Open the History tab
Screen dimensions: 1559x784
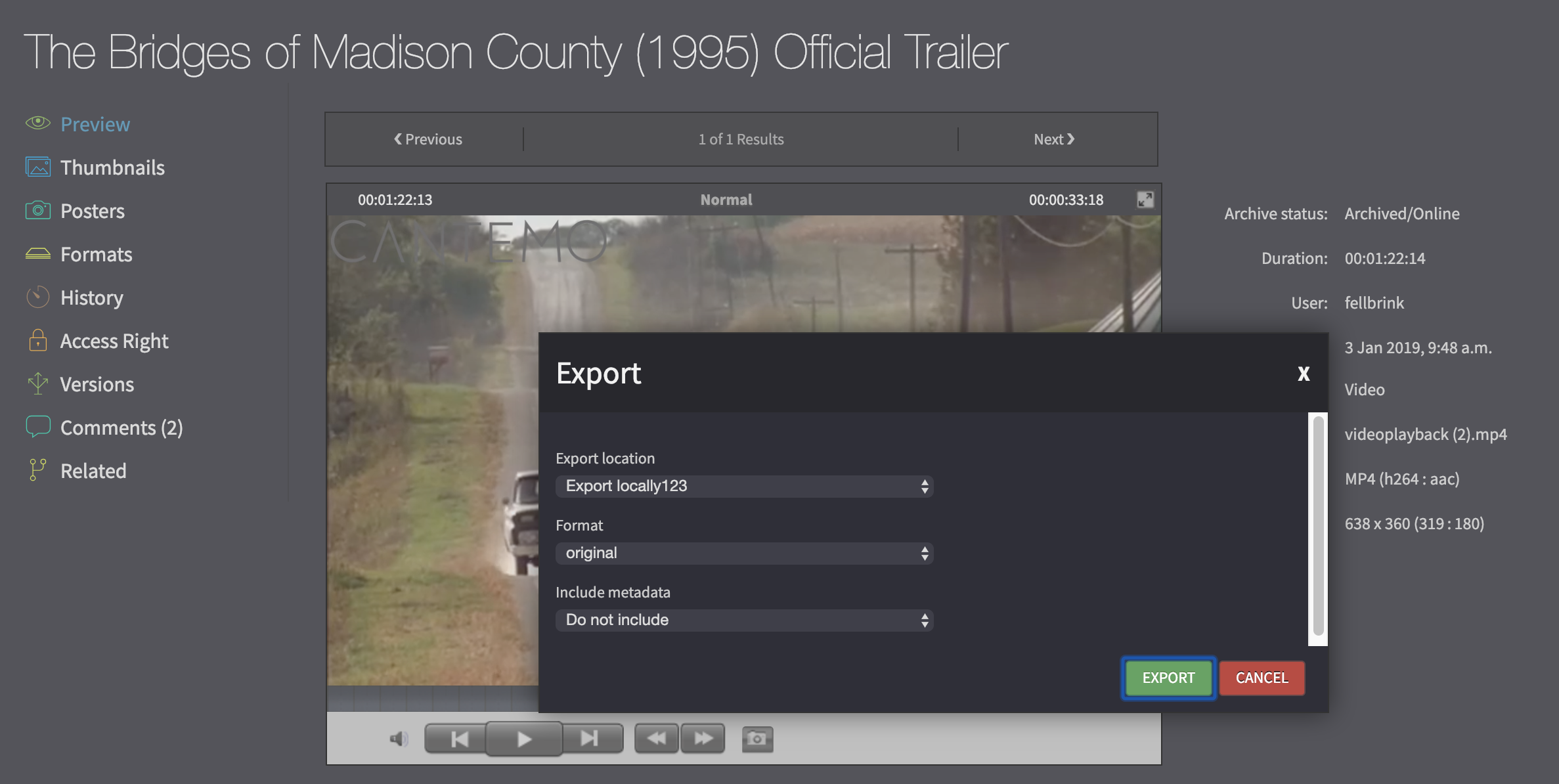tap(92, 297)
